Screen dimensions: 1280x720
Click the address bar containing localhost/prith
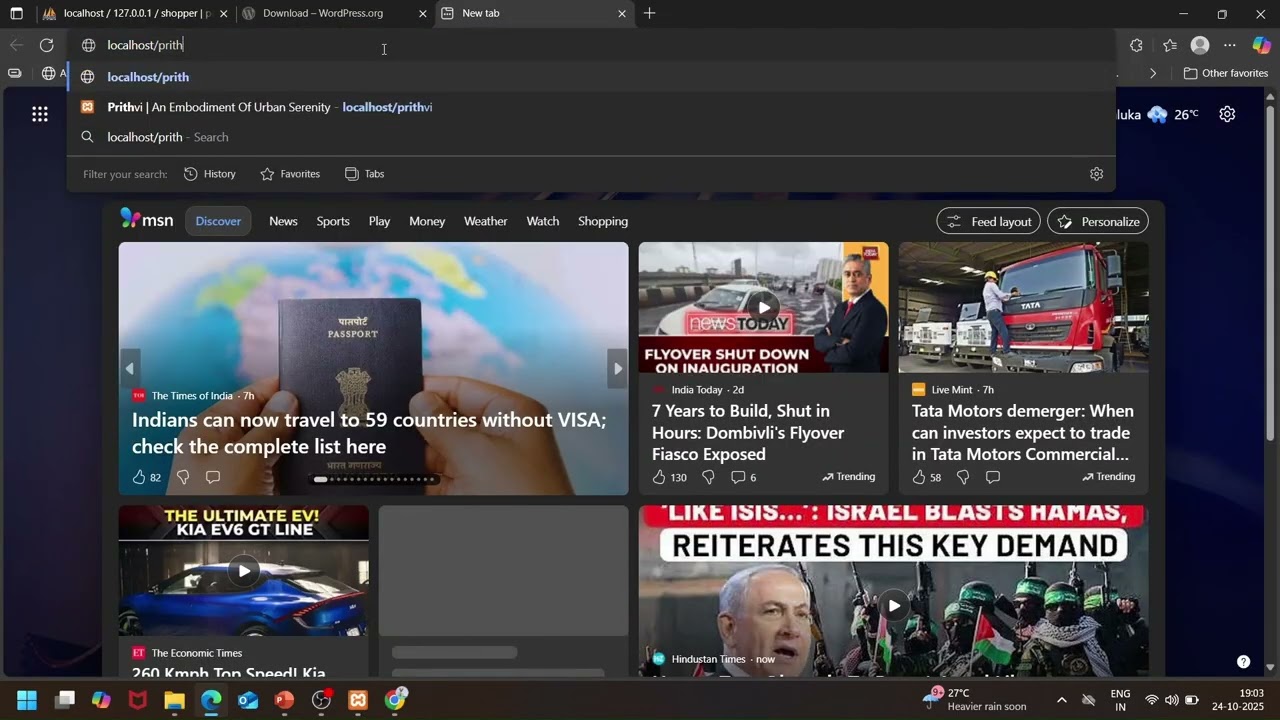tap(590, 45)
